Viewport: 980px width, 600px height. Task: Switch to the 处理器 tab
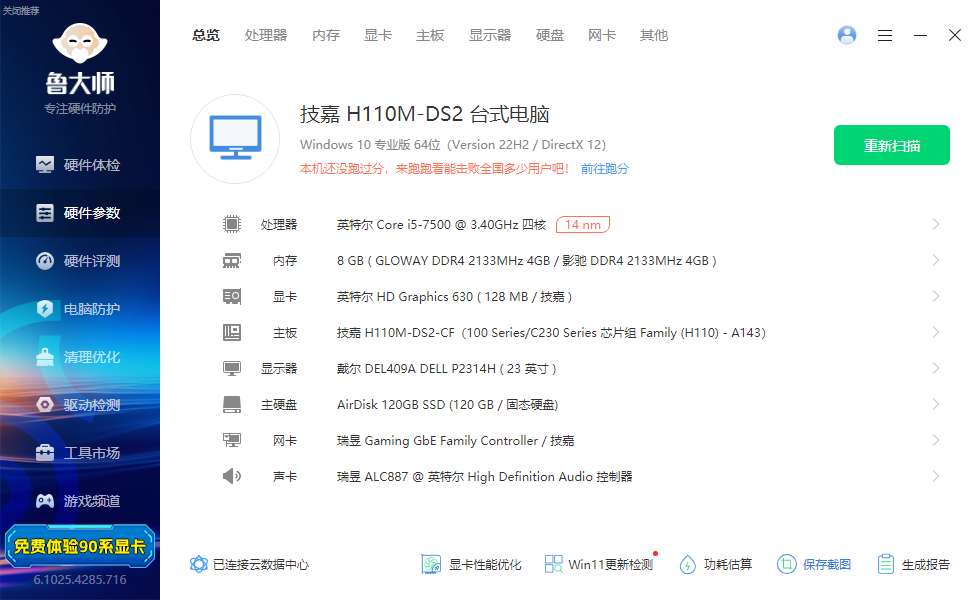point(266,36)
